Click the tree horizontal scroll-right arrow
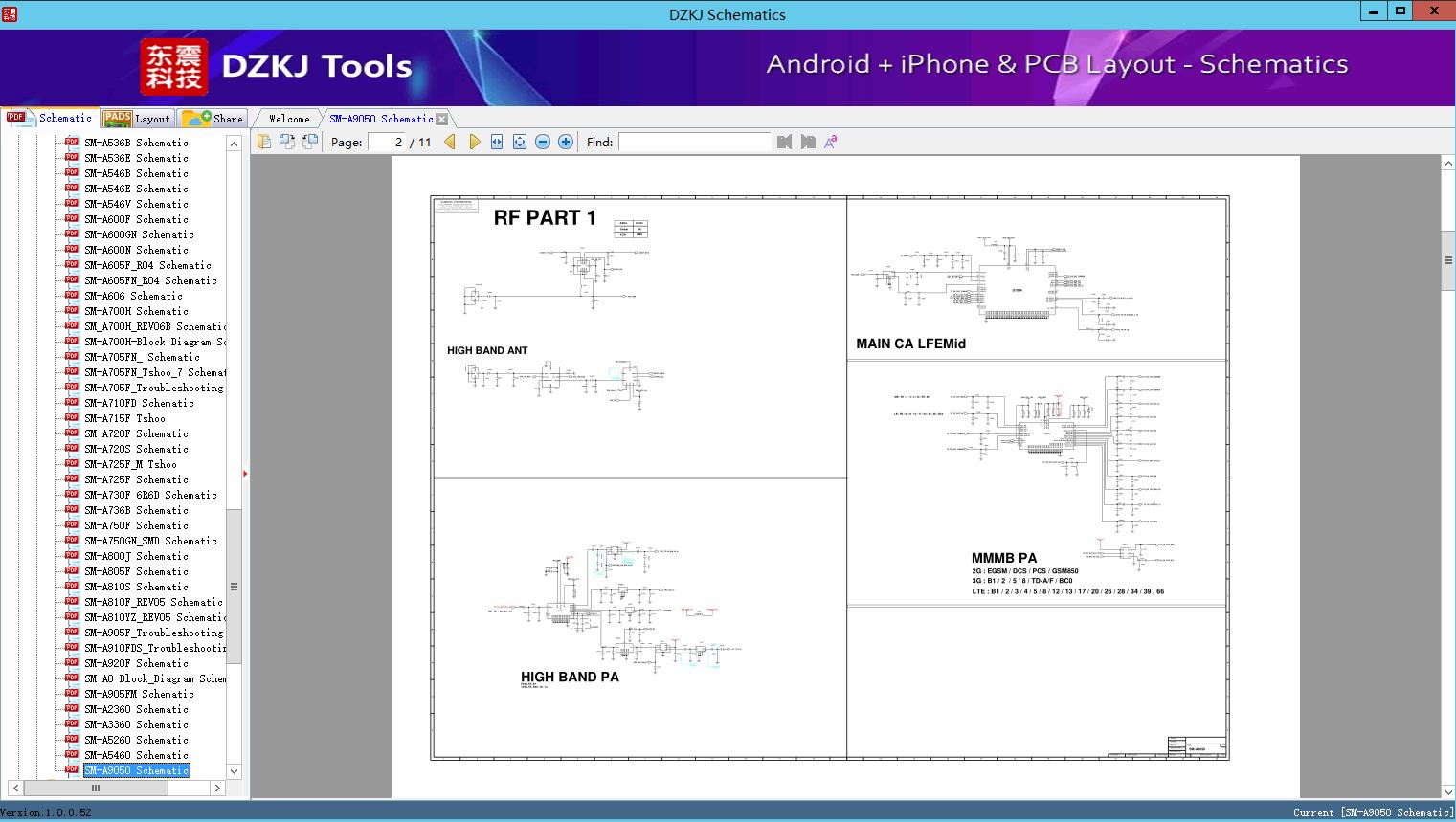 coord(217,788)
